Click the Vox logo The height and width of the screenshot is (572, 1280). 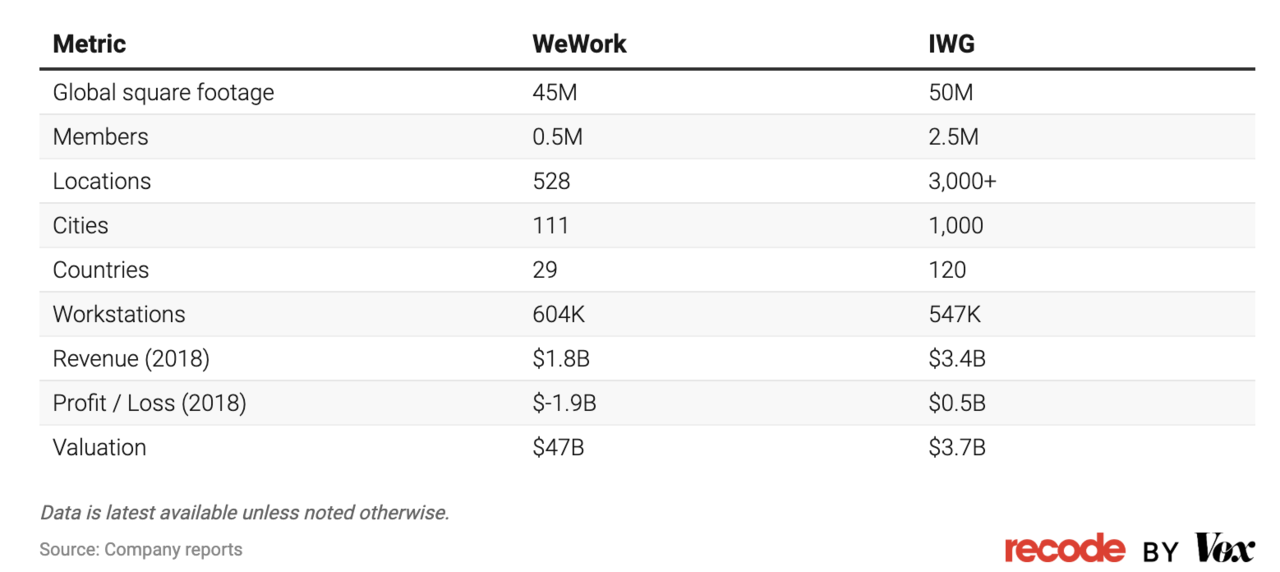point(1225,548)
